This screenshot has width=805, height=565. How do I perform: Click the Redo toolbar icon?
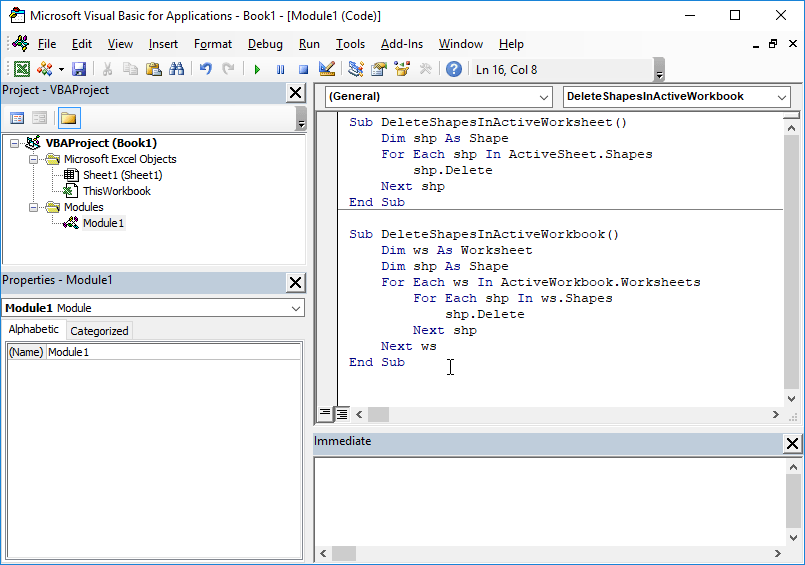click(228, 69)
